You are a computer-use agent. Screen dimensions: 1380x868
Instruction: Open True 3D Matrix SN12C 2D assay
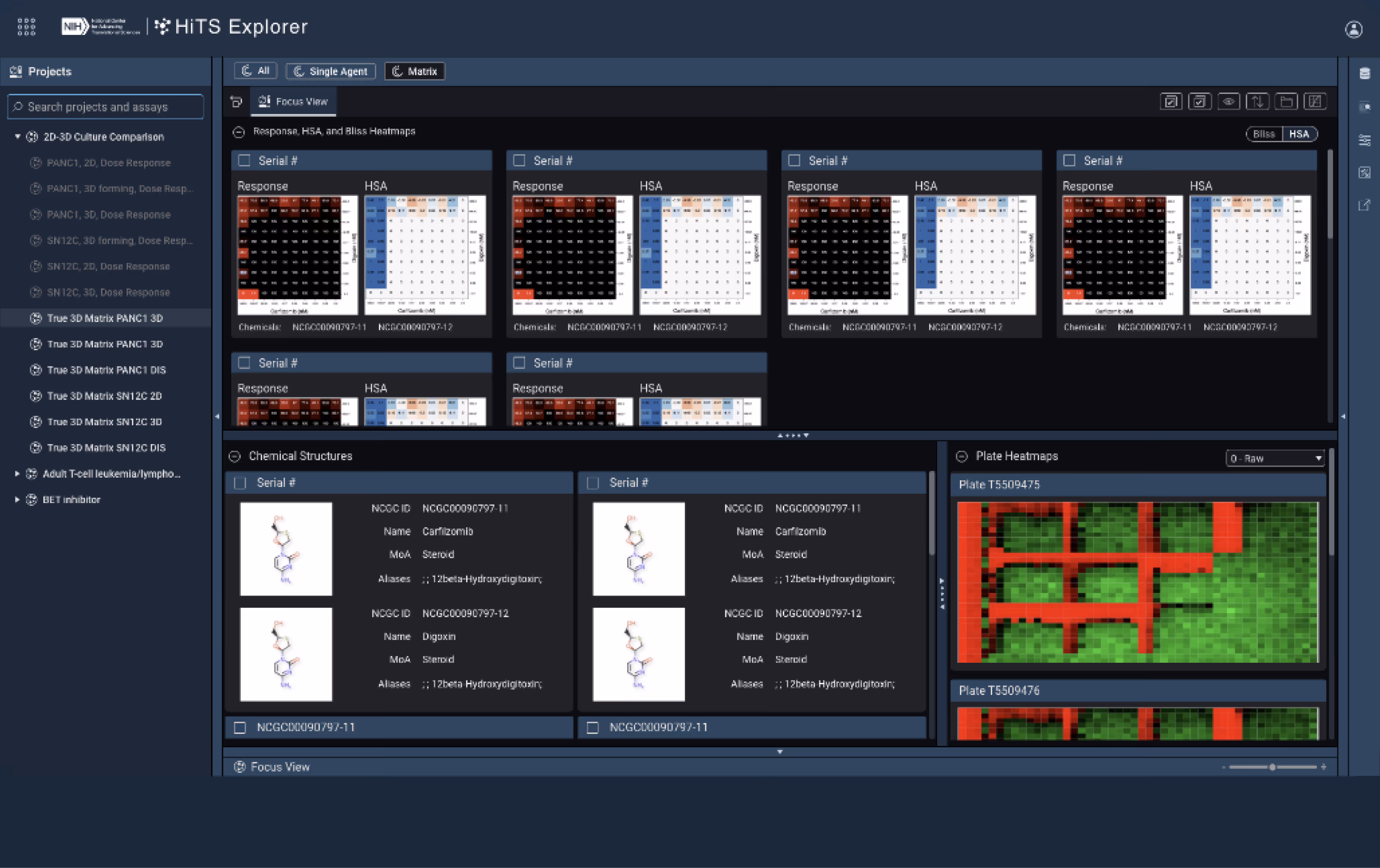[x=104, y=396]
